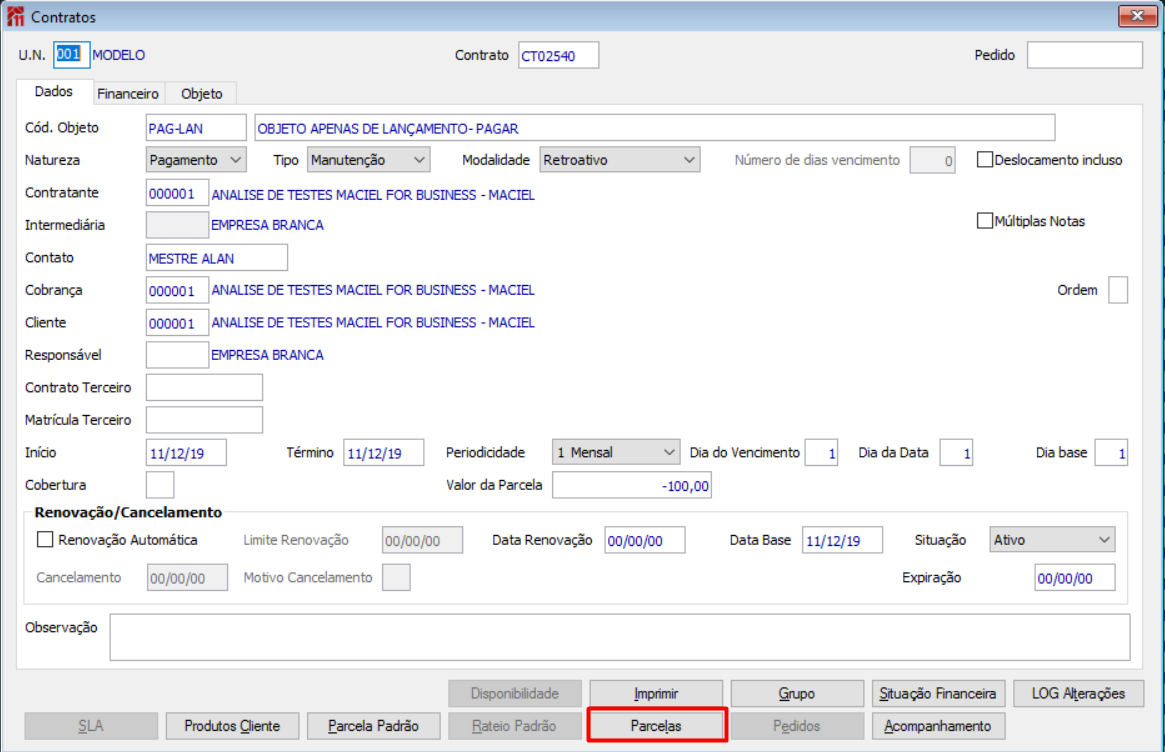Toggle the Renovação Automática checkbox
The height and width of the screenshot is (752, 1165).
(45, 539)
